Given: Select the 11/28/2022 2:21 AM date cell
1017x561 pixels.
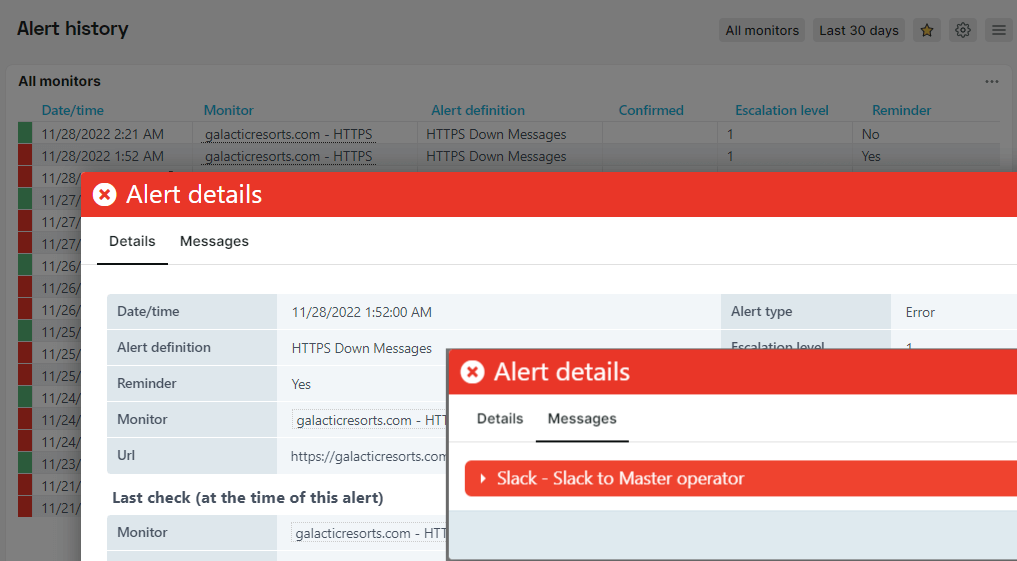Looking at the screenshot, I should click(102, 134).
